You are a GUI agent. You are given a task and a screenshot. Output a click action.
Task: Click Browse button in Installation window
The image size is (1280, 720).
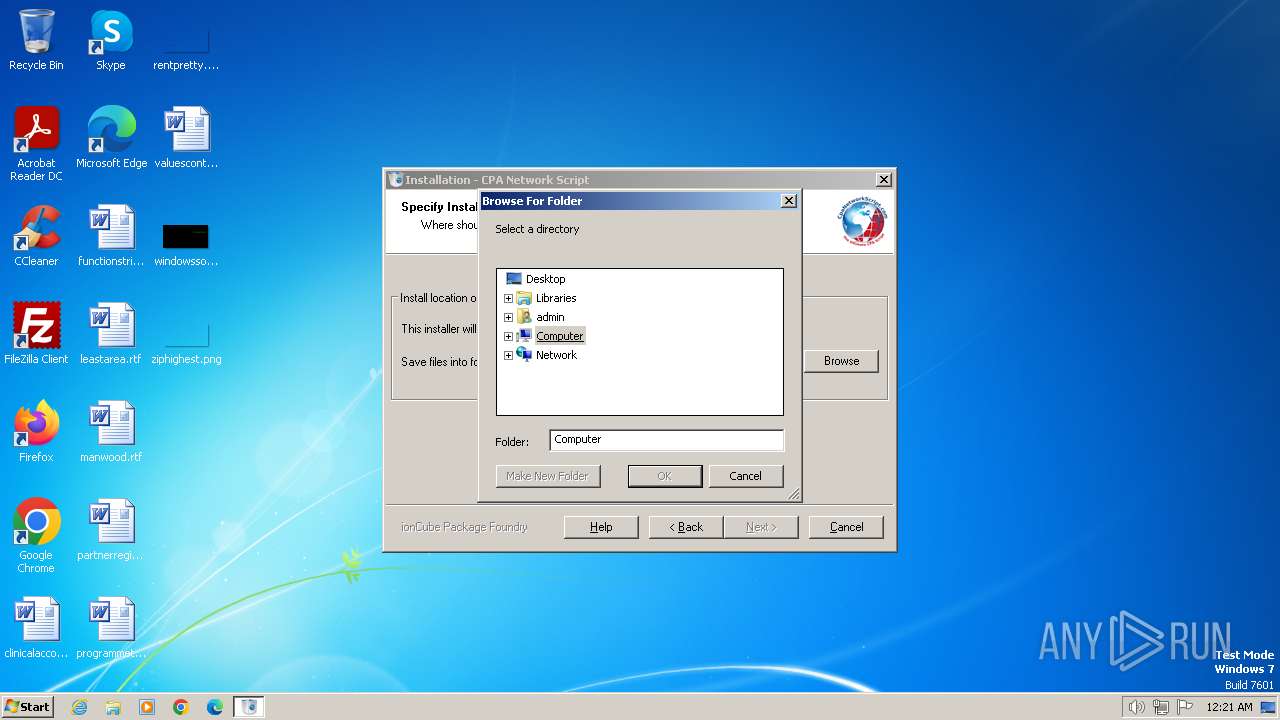coord(841,361)
